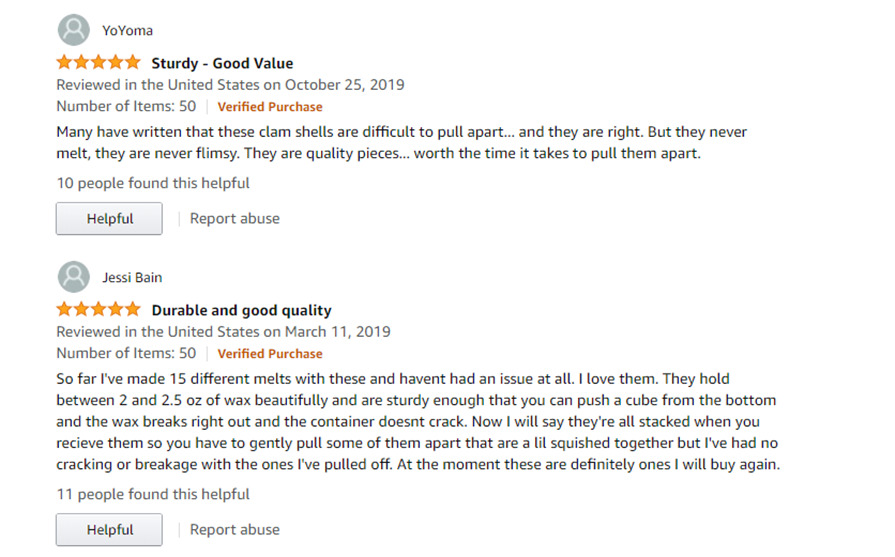Click the five-star rating on YoYoma's review
Screen dimensions: 895x557
click(x=98, y=62)
